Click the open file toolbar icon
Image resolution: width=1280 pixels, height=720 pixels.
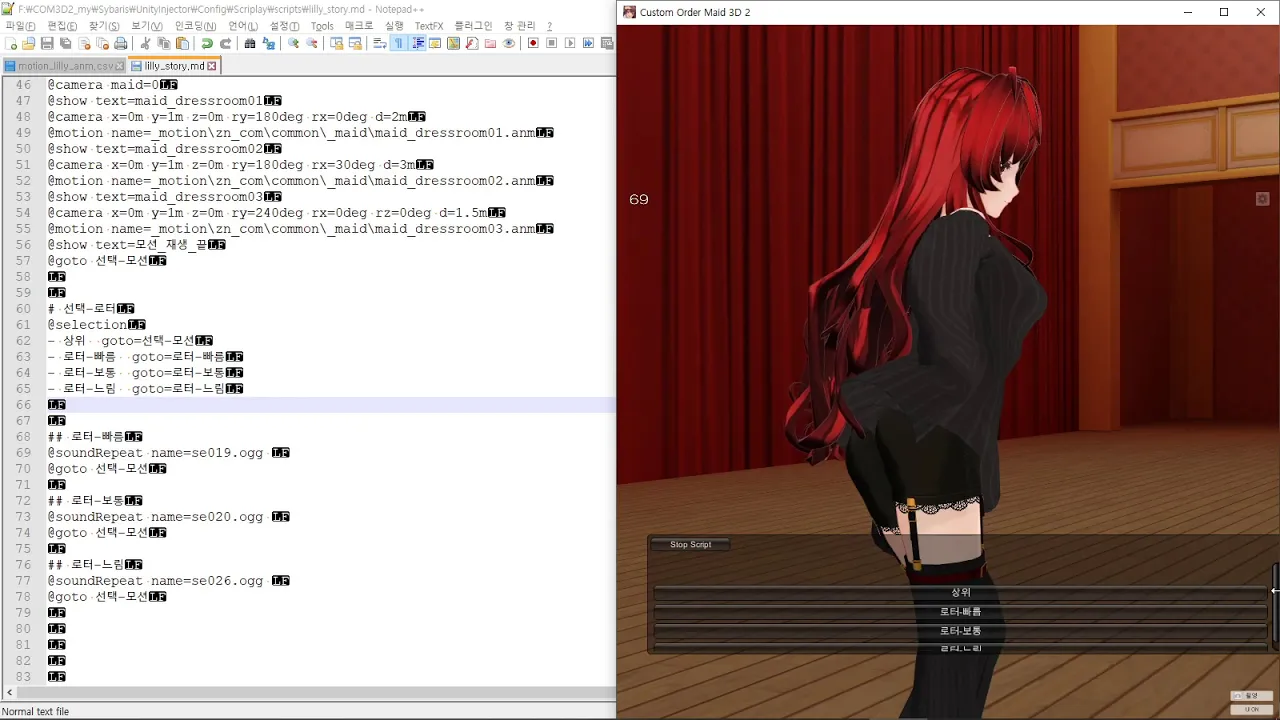[x=28, y=43]
